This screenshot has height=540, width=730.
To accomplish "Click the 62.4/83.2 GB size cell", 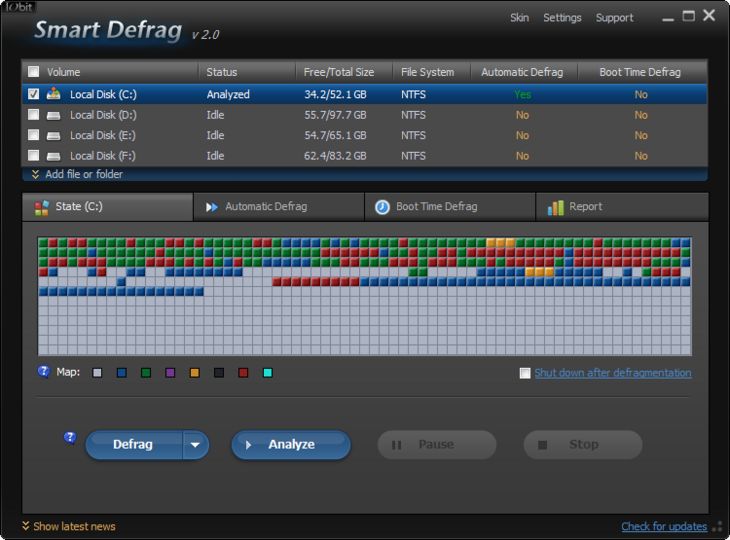I will click(x=335, y=156).
